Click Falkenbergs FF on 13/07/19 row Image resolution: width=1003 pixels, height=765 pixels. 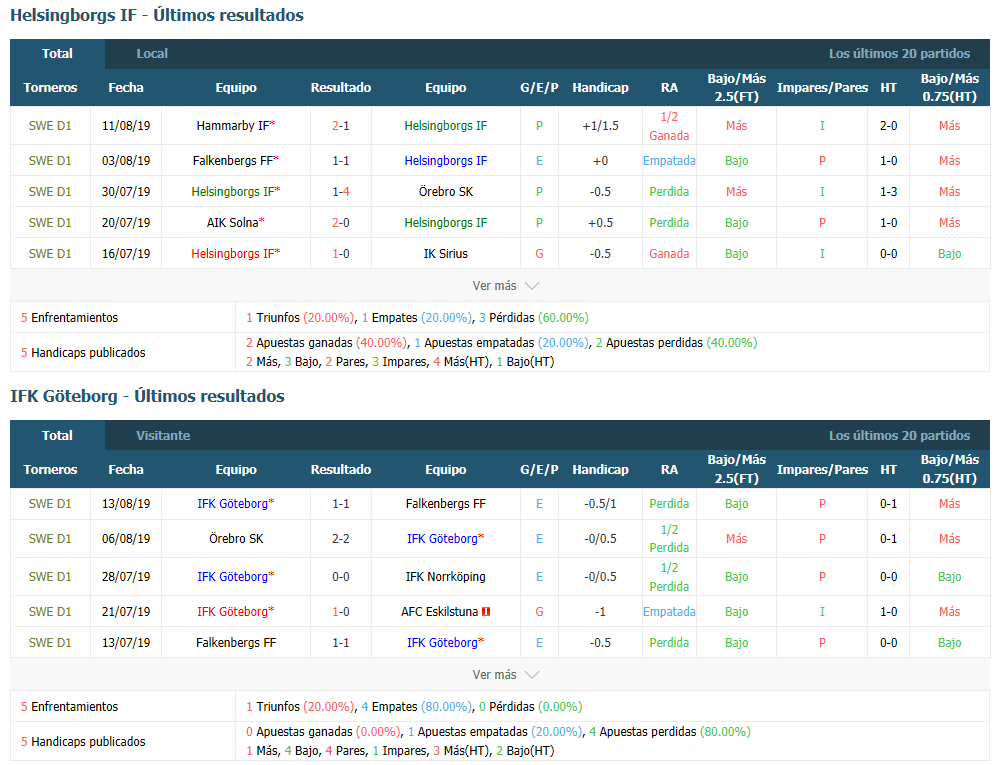(x=236, y=643)
